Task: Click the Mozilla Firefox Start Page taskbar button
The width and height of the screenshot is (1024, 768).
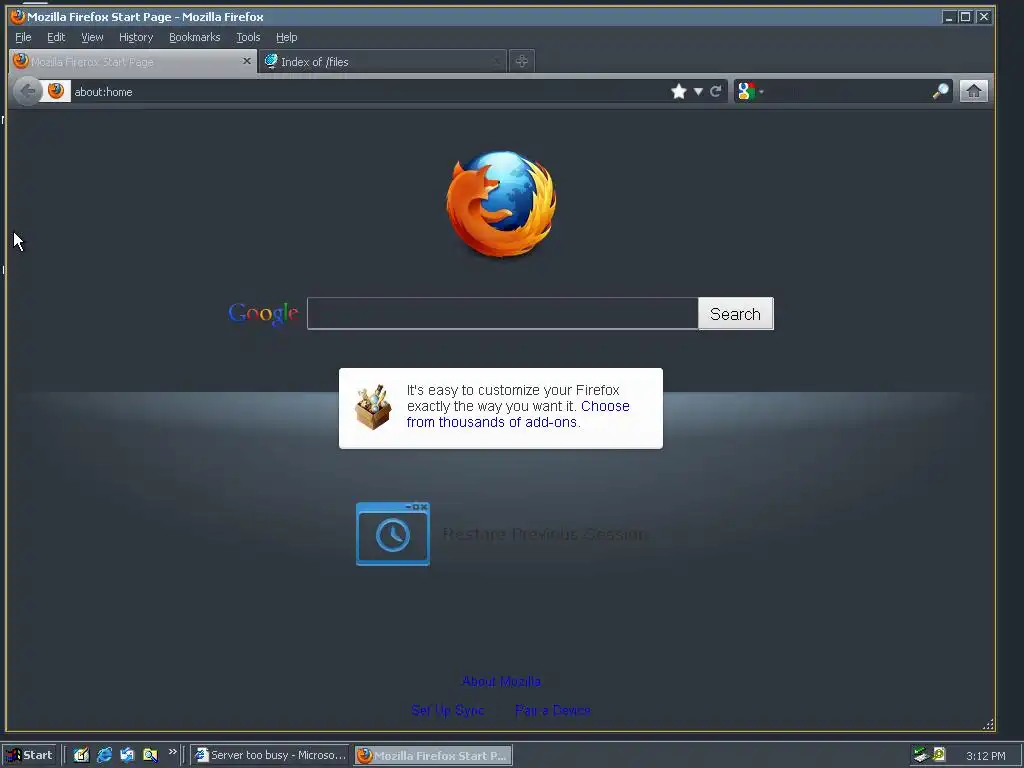Action: [434, 755]
